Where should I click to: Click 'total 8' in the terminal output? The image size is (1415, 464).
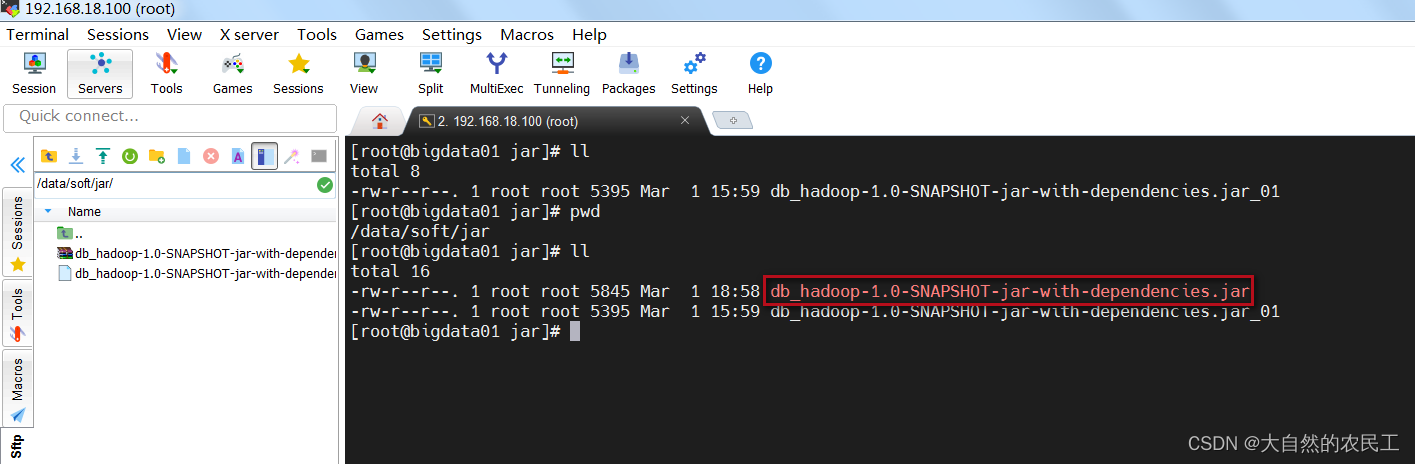[385, 171]
